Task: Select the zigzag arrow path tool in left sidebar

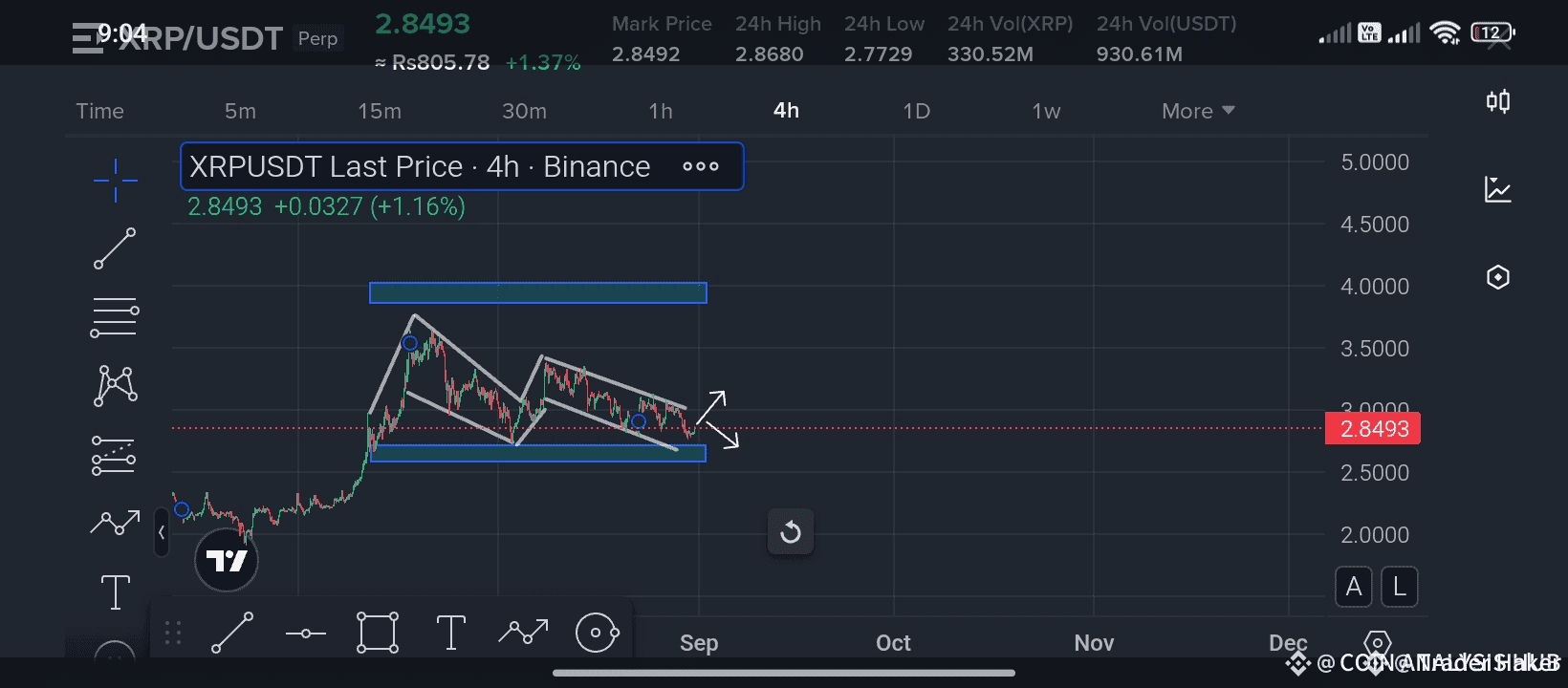Action: pos(115,522)
